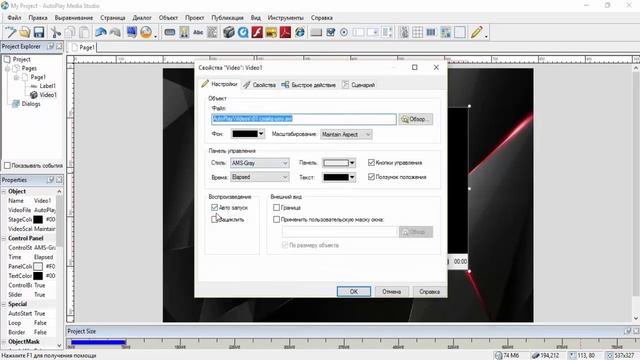
Task: Insert a Button object from toolbar
Action: (170, 32)
